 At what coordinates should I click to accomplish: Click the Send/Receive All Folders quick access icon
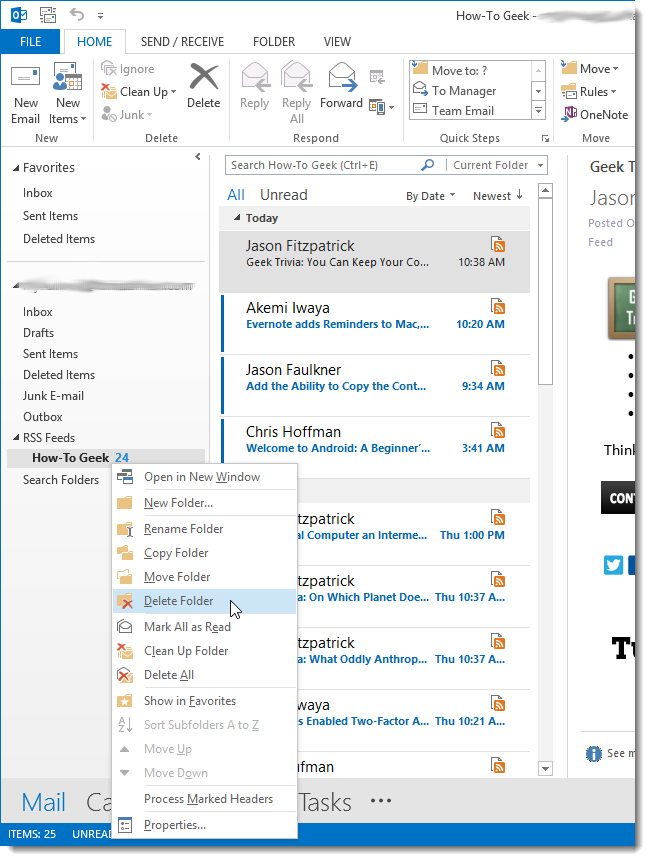coord(48,15)
